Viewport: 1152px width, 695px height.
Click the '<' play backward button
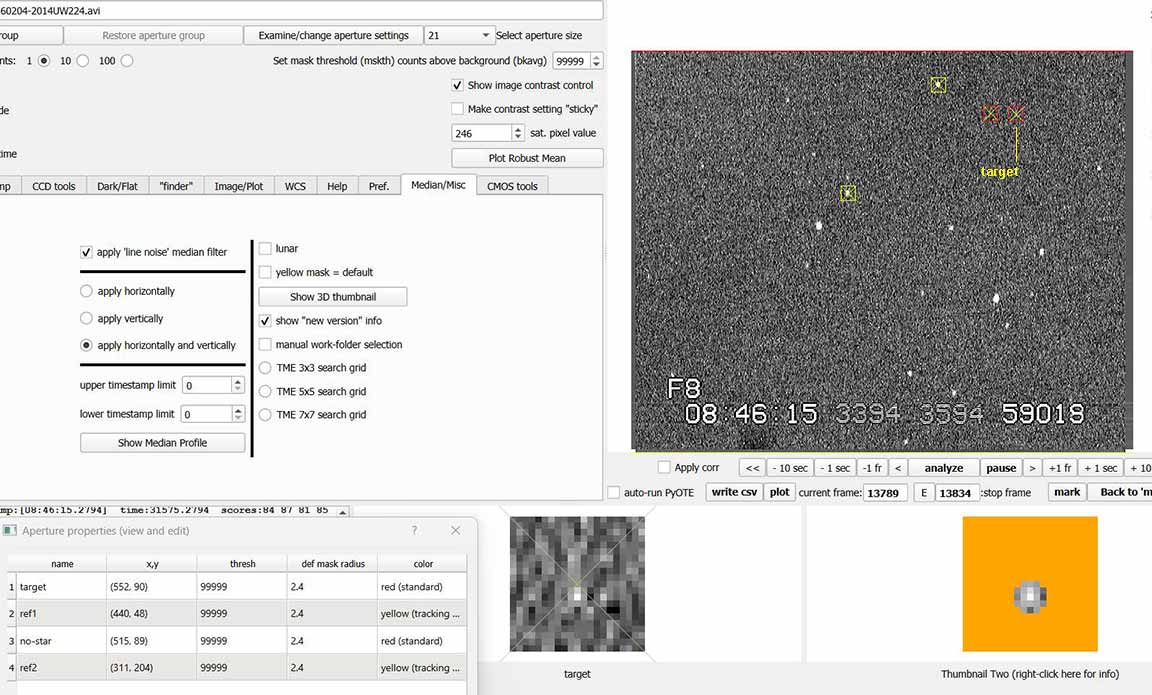tap(898, 468)
